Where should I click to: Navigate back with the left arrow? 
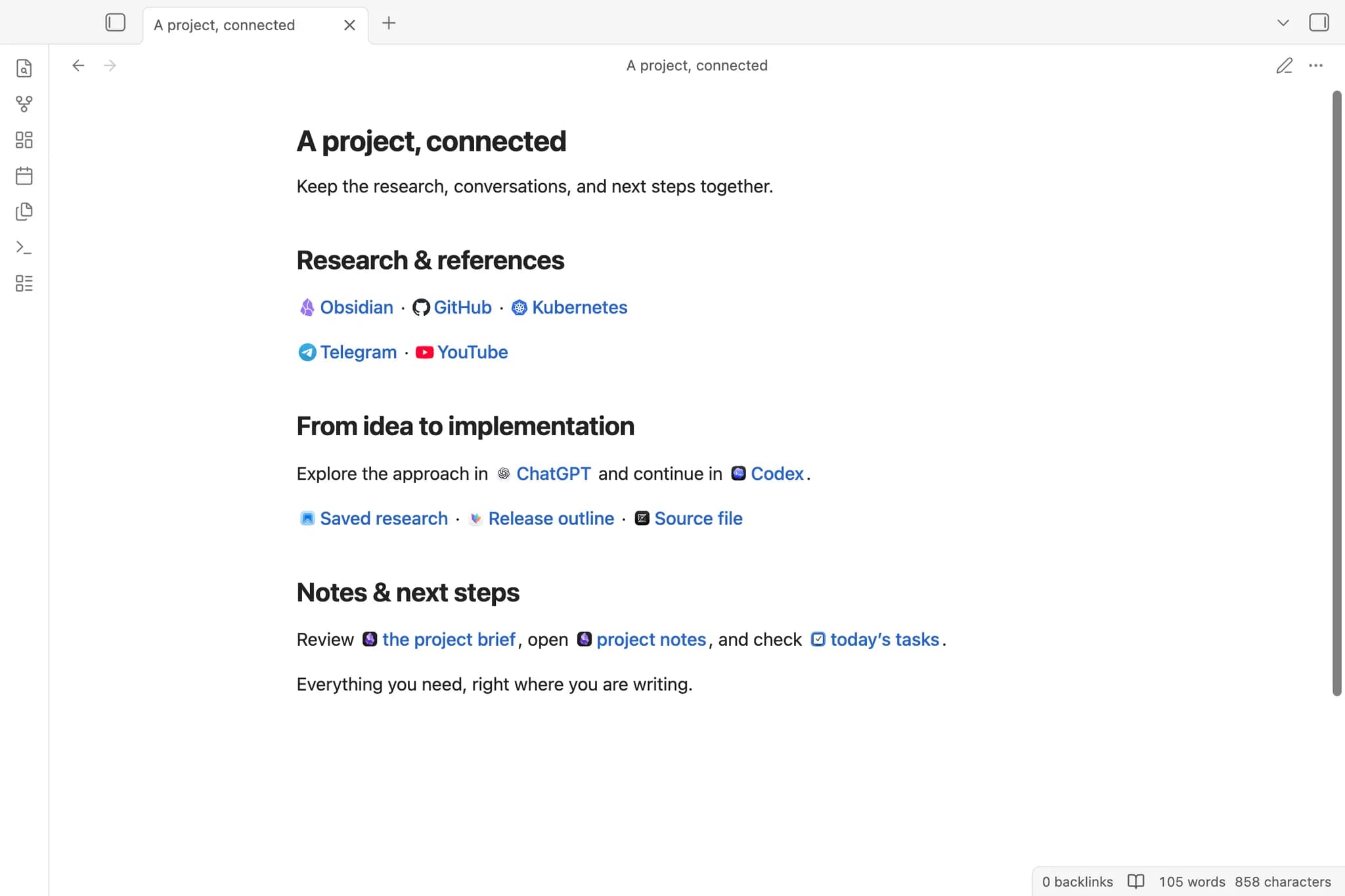78,66
